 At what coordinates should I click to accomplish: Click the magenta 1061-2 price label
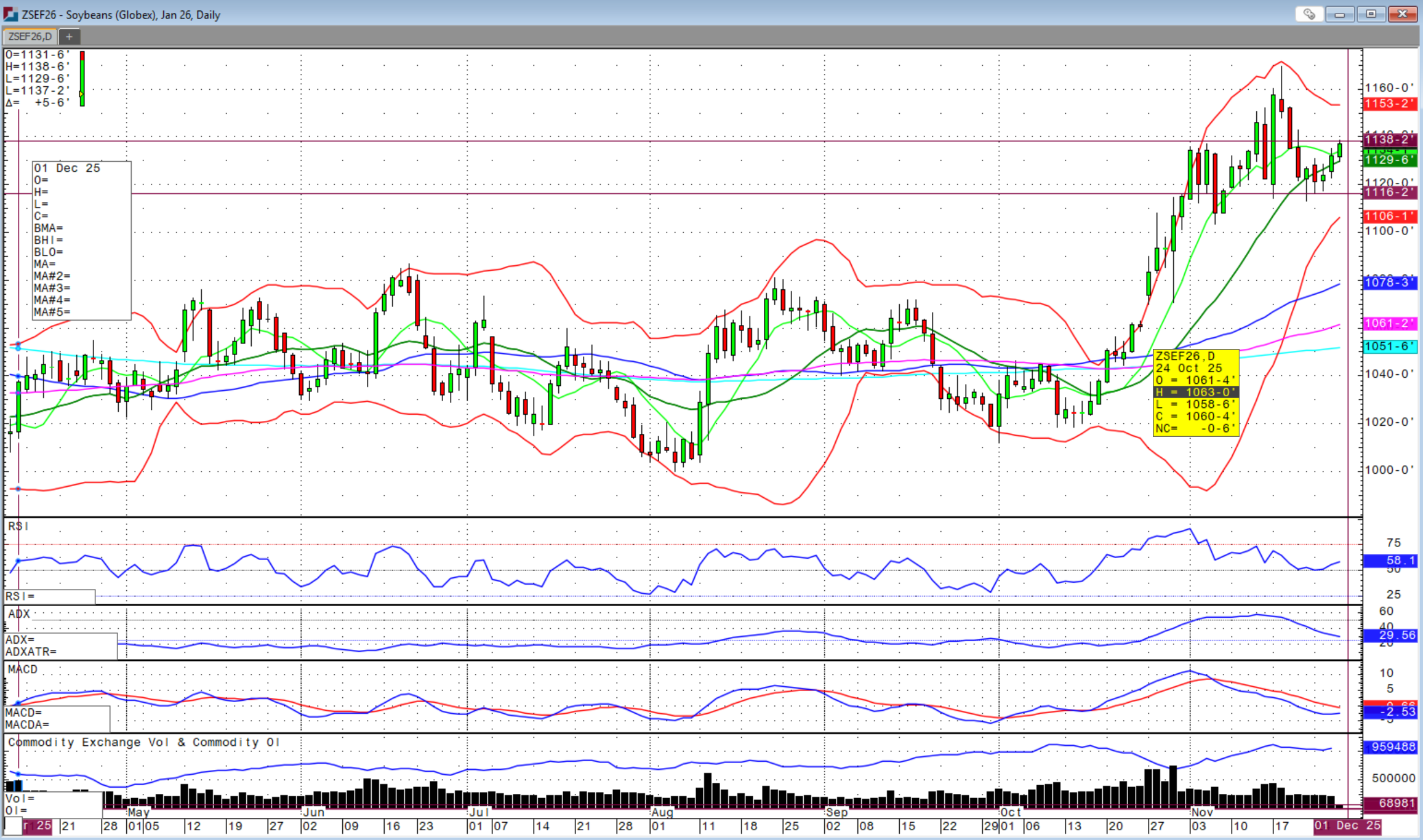(x=1390, y=323)
